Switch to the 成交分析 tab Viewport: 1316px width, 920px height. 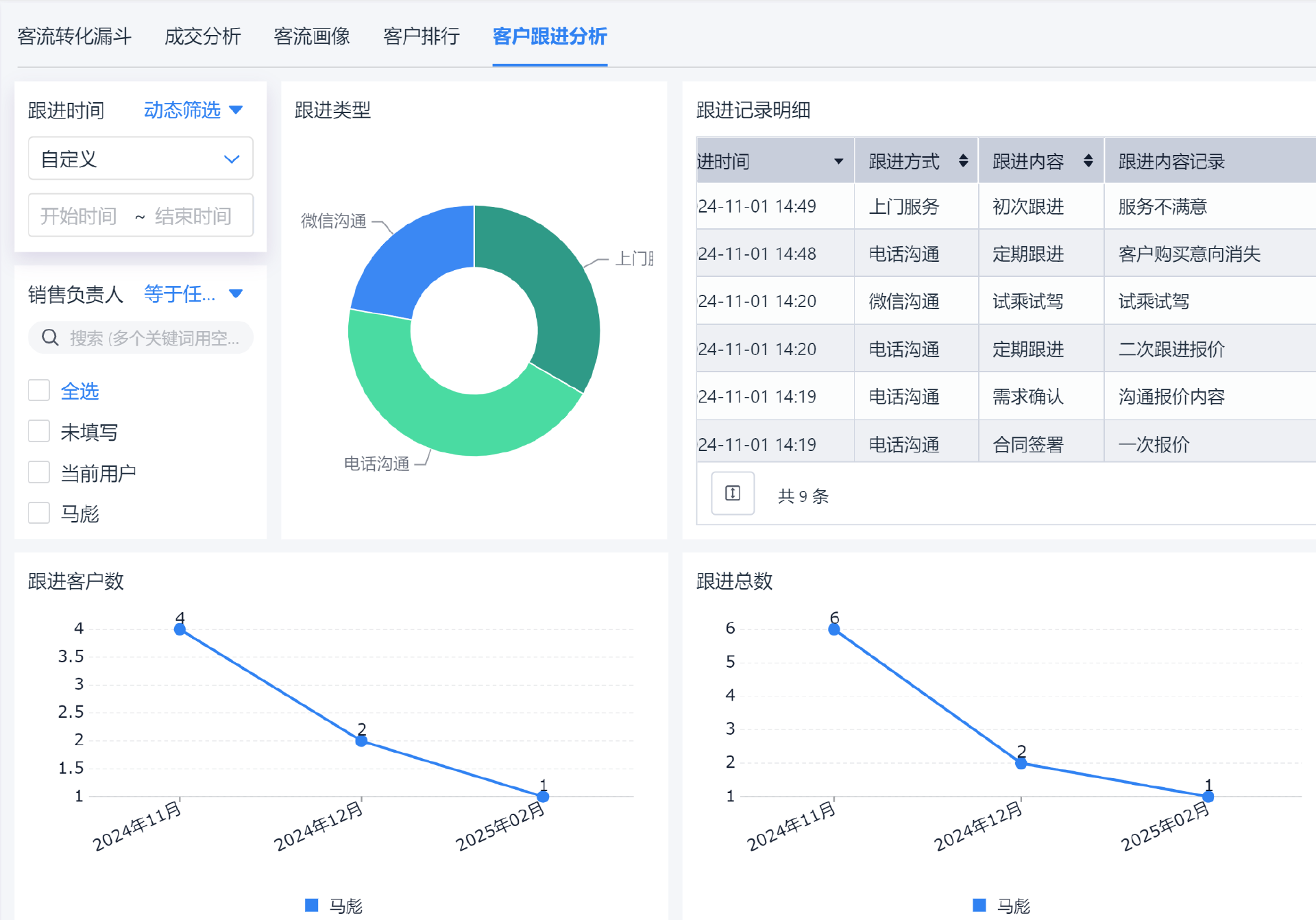[x=203, y=36]
